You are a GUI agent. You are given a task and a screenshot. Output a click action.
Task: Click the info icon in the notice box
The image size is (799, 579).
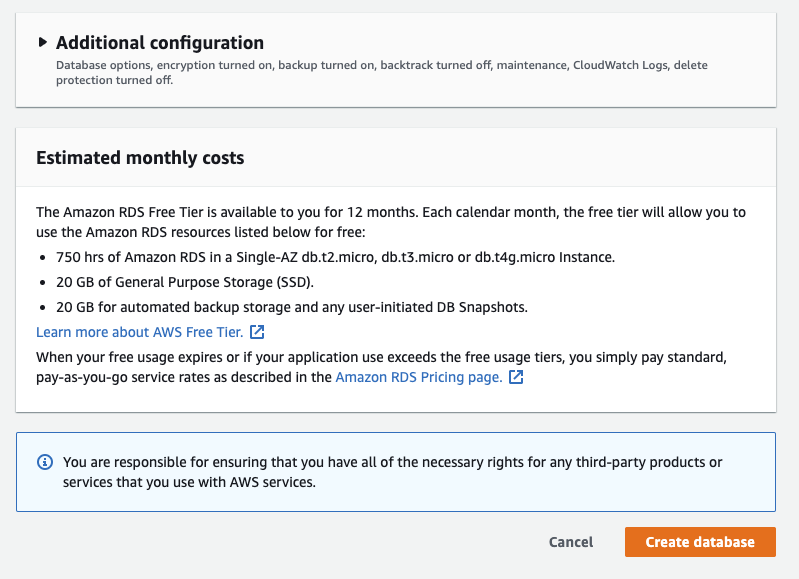coord(45,462)
